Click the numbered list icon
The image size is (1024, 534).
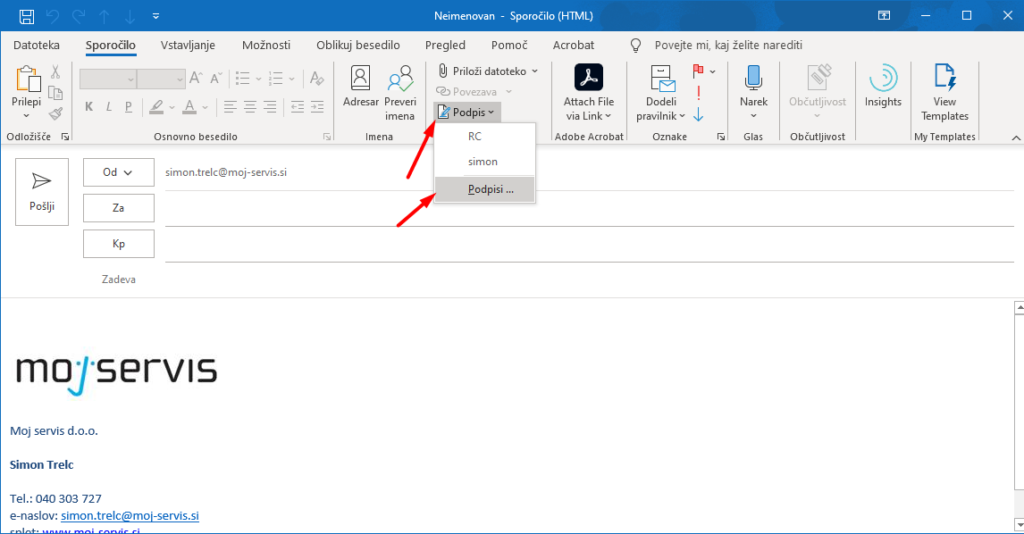click(276, 79)
